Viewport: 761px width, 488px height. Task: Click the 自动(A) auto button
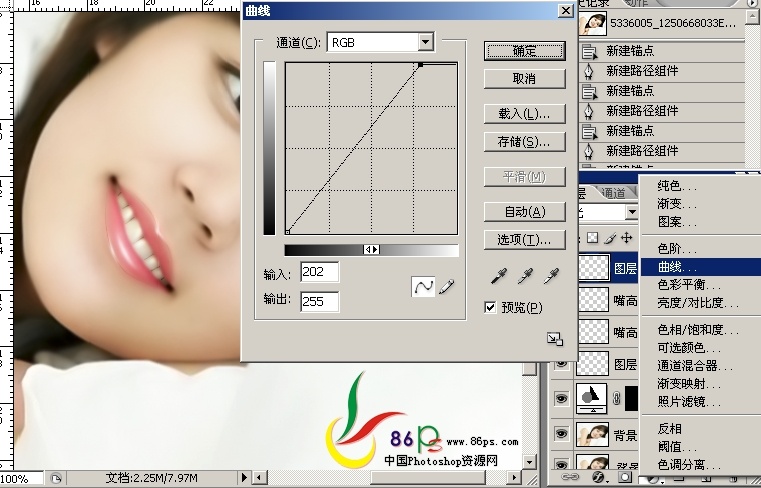pyautogui.click(x=525, y=212)
